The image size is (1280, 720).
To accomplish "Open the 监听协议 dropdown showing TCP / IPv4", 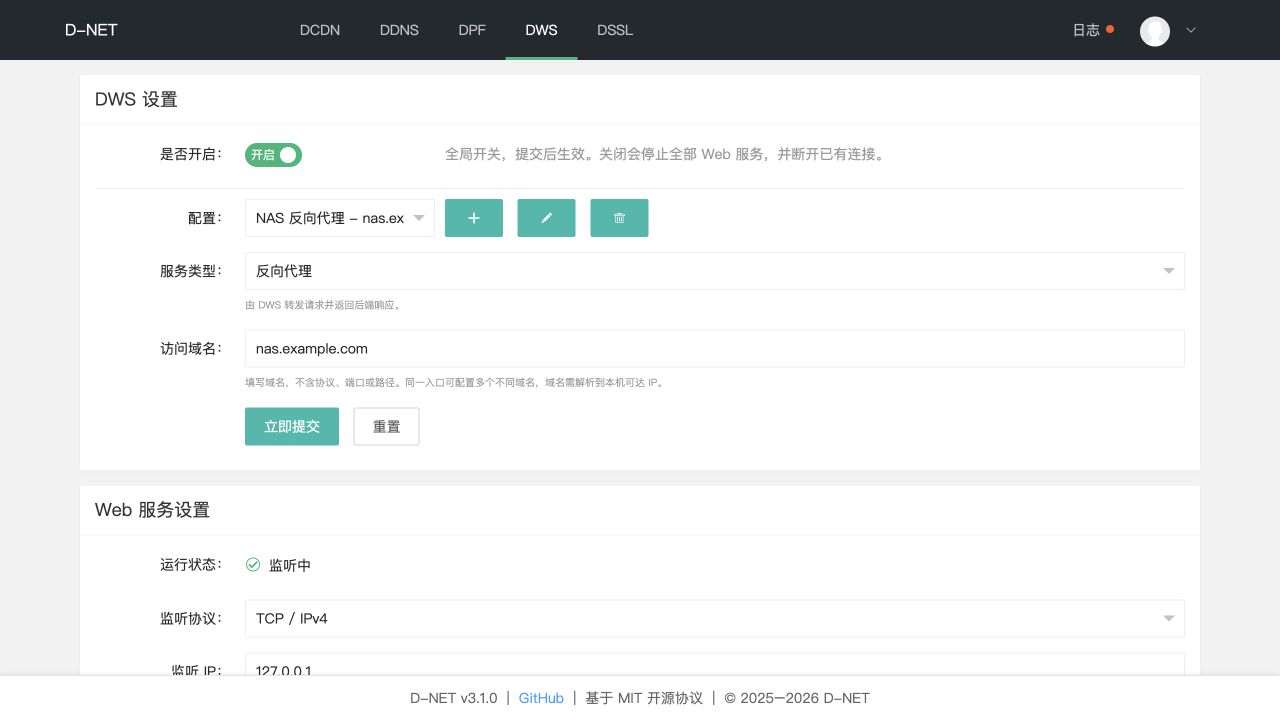I will 715,619.
